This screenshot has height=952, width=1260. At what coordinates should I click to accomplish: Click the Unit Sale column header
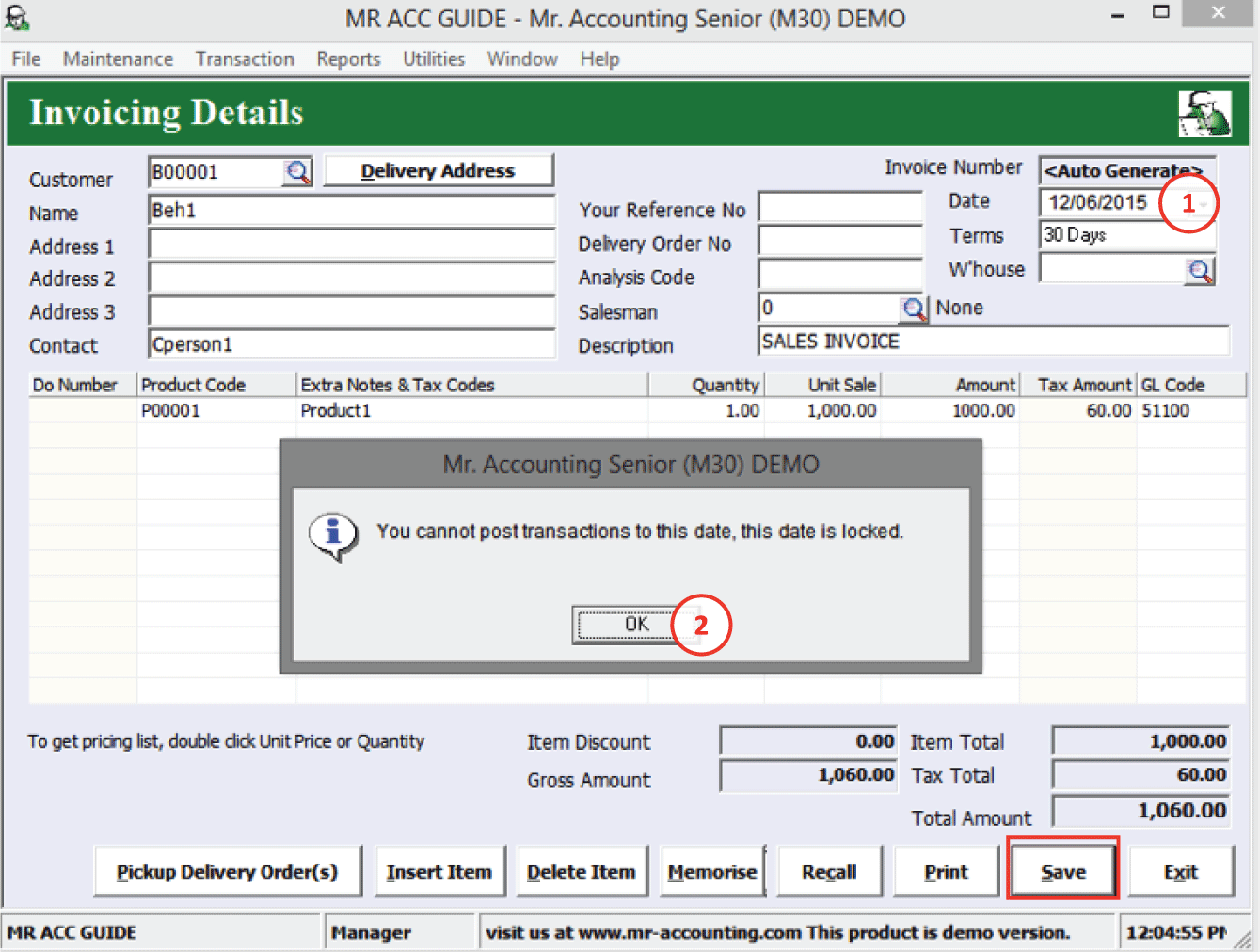point(821,385)
